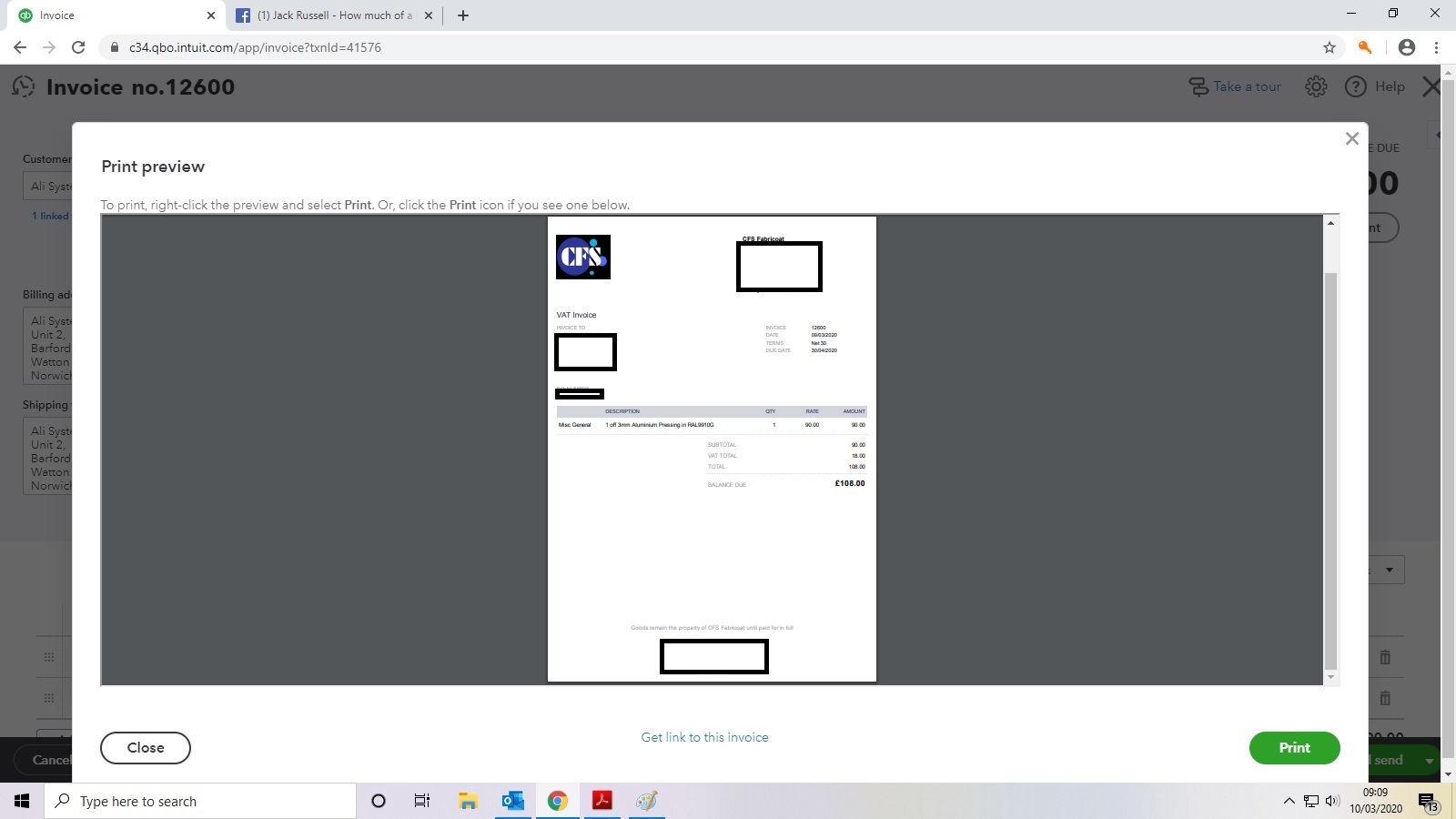Image resolution: width=1456 pixels, height=819 pixels.
Task: Click the key icon in the address bar
Action: [1364, 47]
